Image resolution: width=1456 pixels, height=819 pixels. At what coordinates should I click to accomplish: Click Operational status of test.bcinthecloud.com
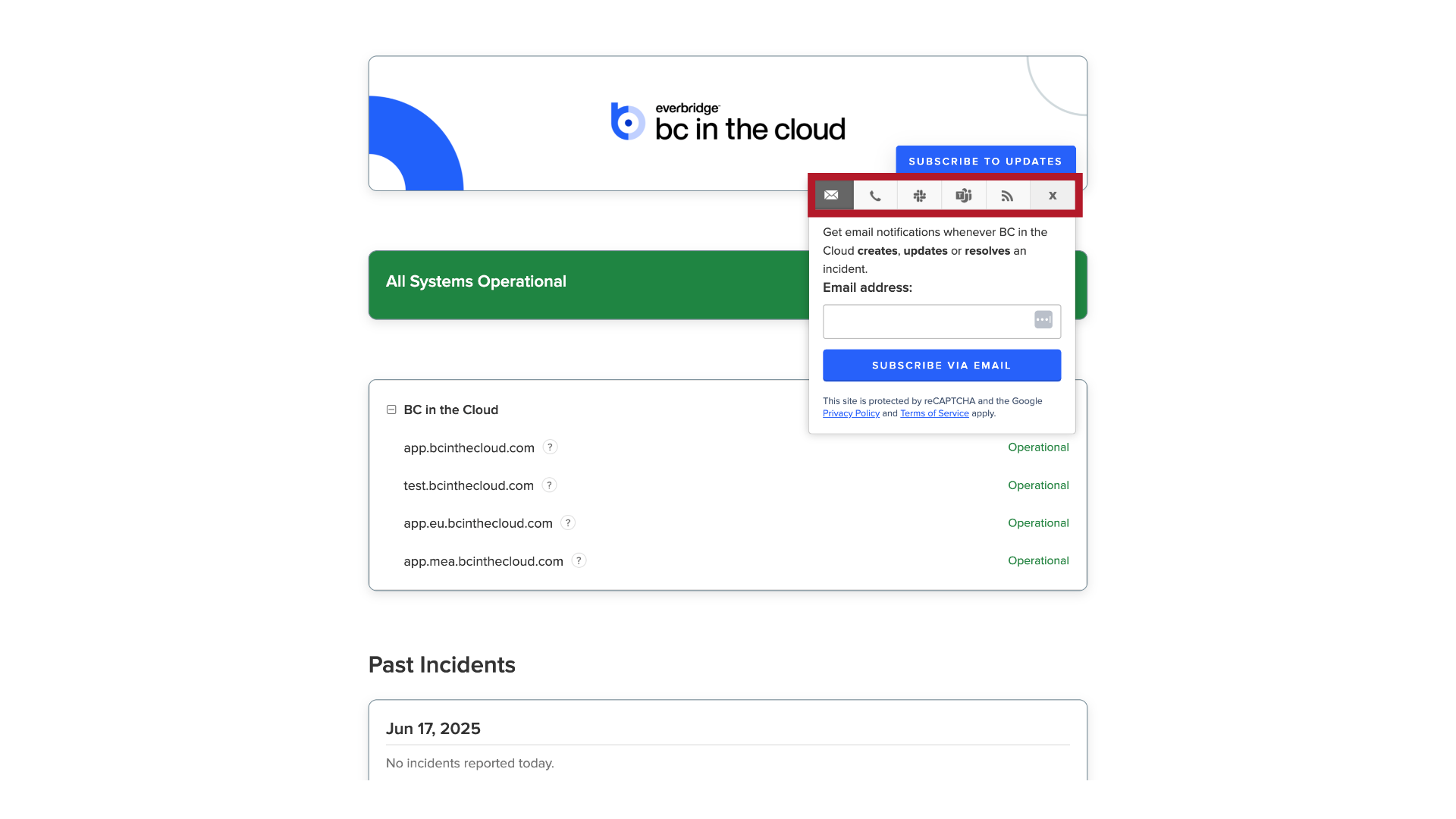coord(1038,485)
